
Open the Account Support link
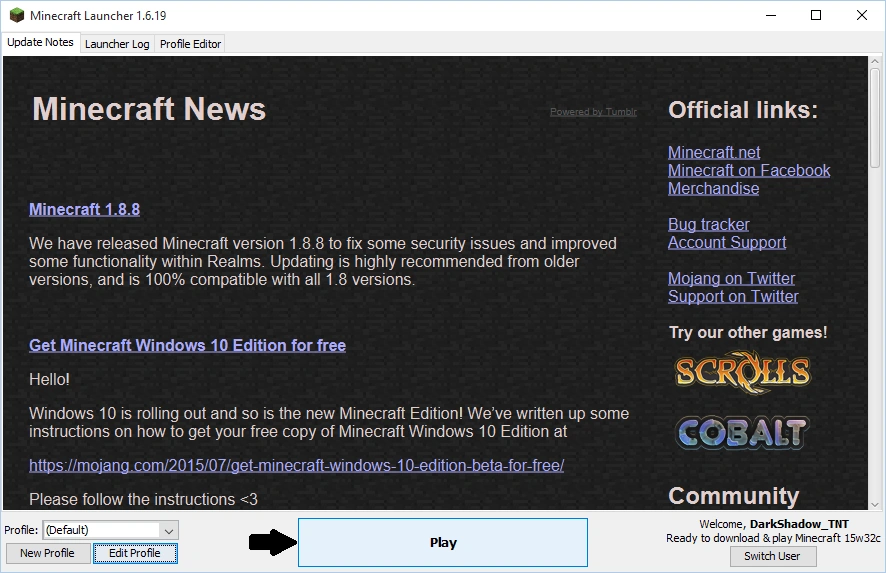click(727, 242)
